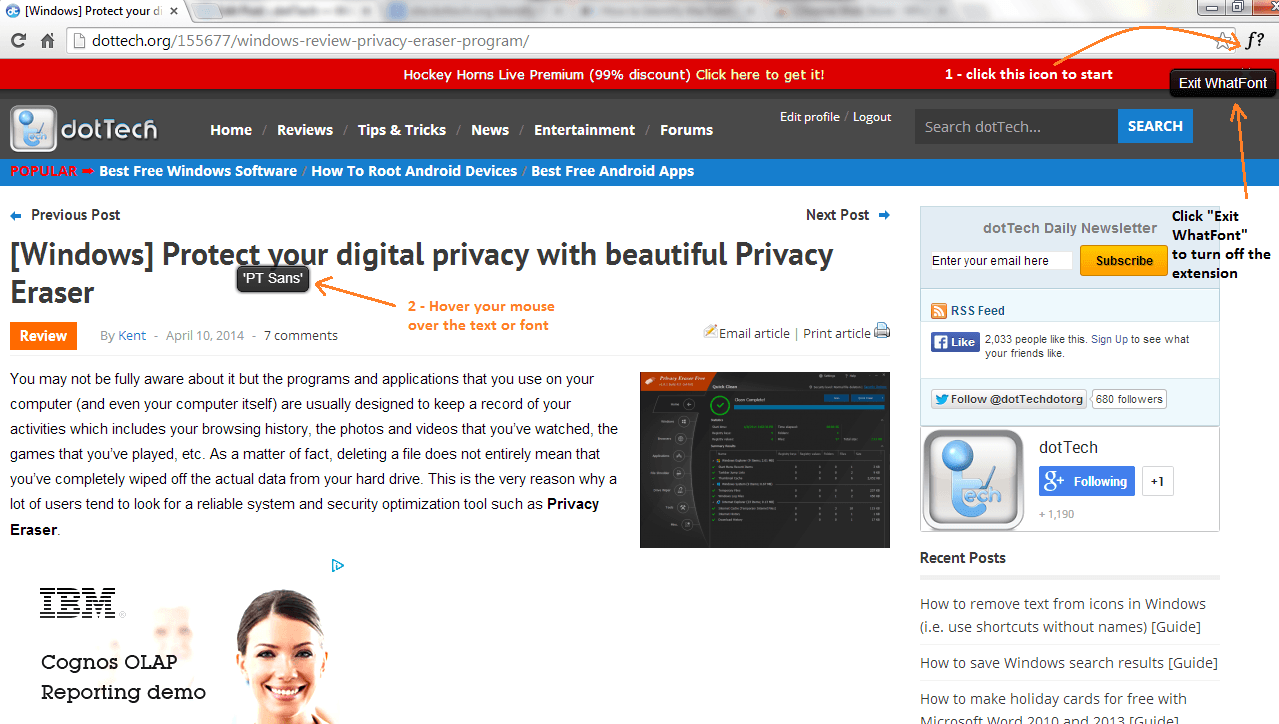Viewport: 1279px width, 724px height.
Task: Click the 'April 10, 2014' post date
Action: point(205,336)
